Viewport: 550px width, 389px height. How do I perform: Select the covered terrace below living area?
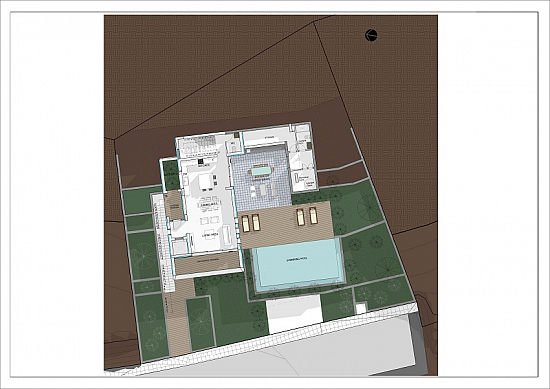[x=207, y=263]
